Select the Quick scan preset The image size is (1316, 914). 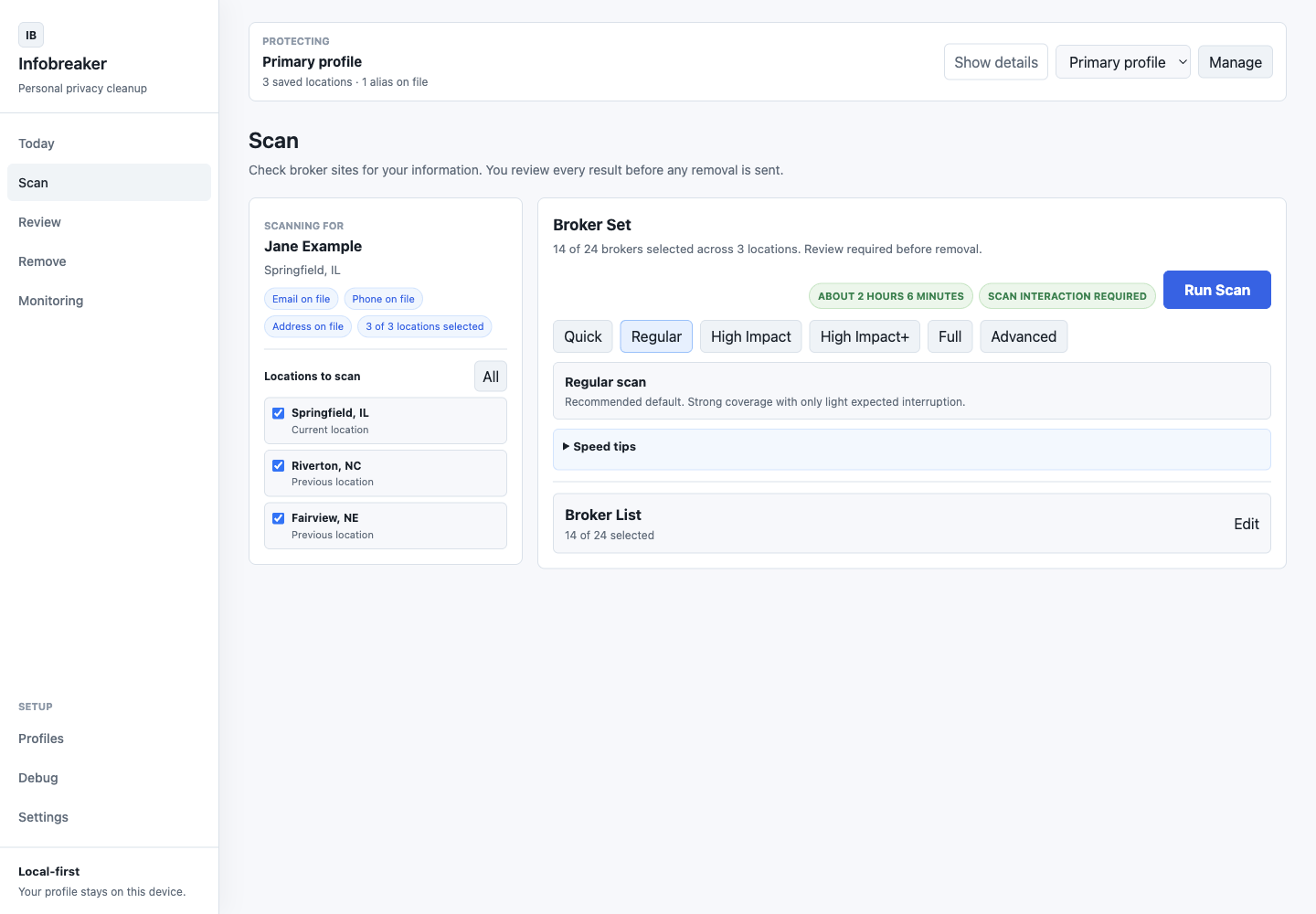click(583, 336)
